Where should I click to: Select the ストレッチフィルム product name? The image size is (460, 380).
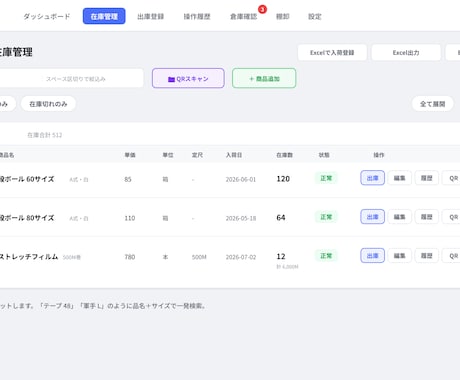tap(29, 257)
